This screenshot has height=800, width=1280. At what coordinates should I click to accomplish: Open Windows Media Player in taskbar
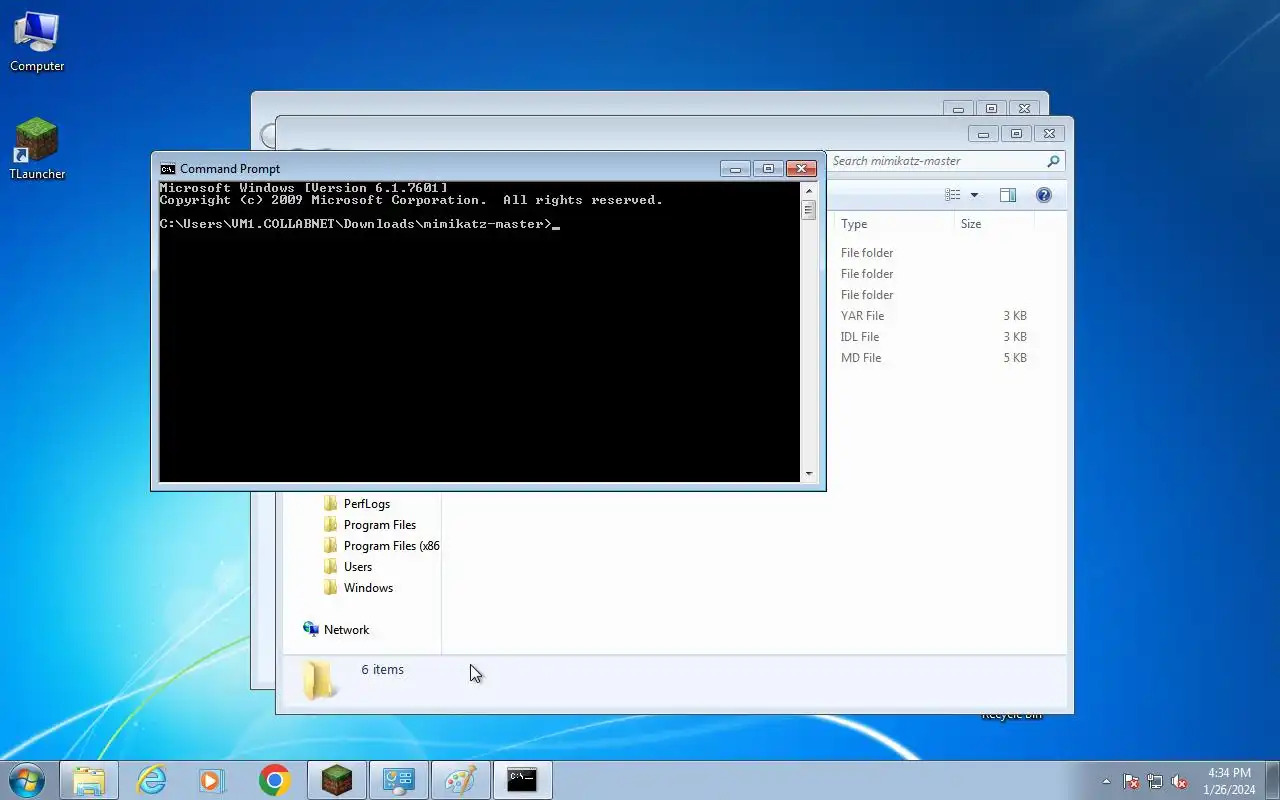click(x=213, y=780)
